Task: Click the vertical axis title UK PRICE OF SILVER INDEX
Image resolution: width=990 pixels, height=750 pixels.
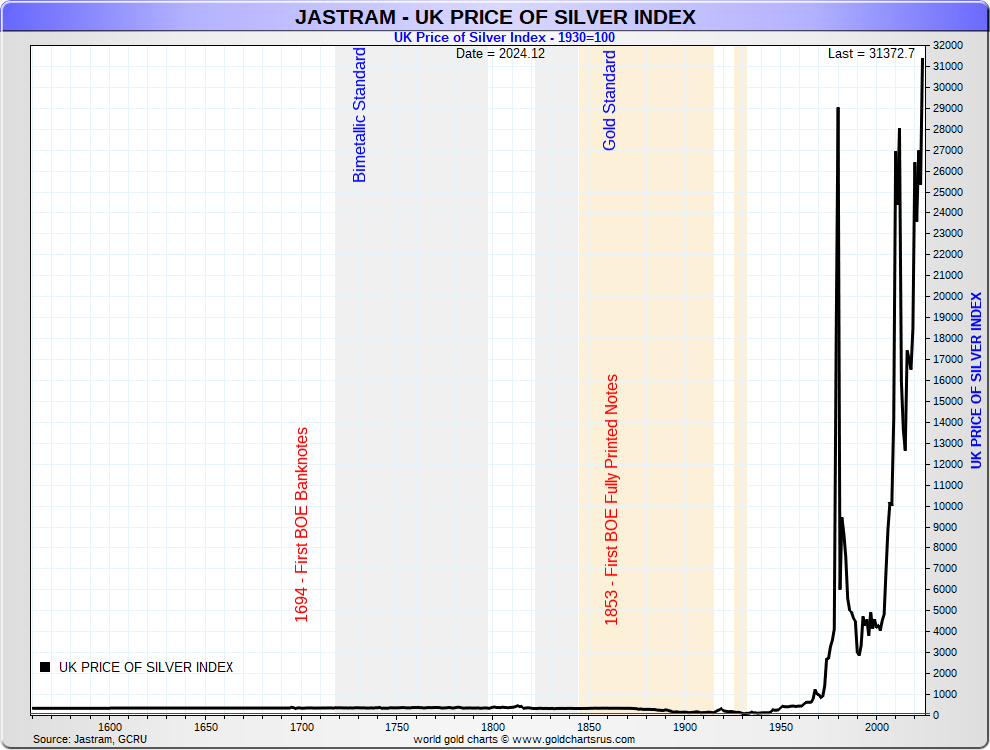Action: tap(976, 381)
